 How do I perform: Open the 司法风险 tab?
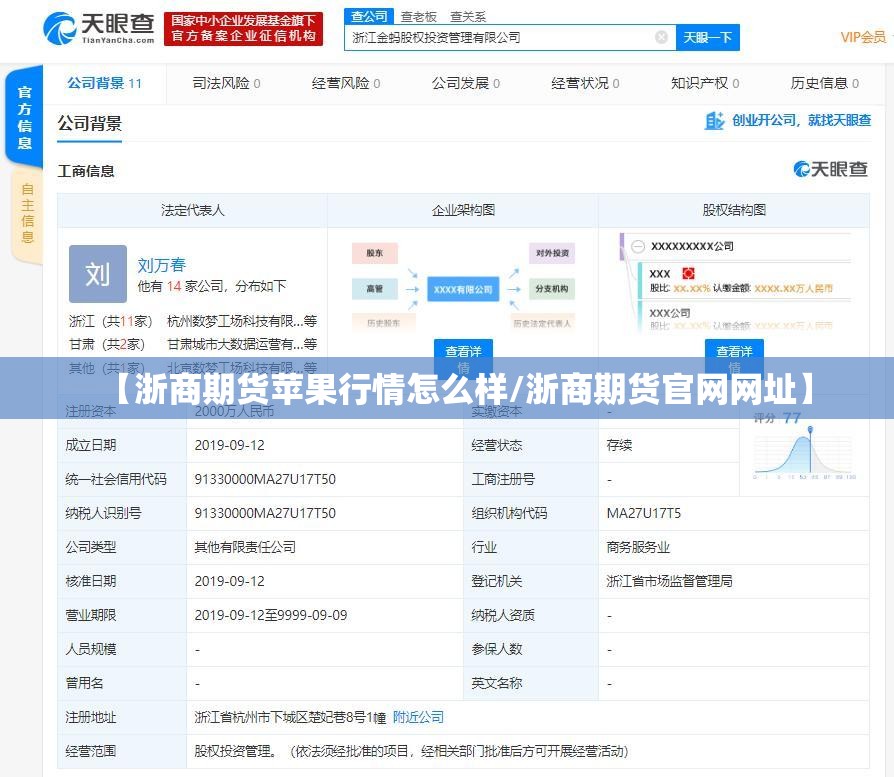pyautogui.click(x=226, y=83)
